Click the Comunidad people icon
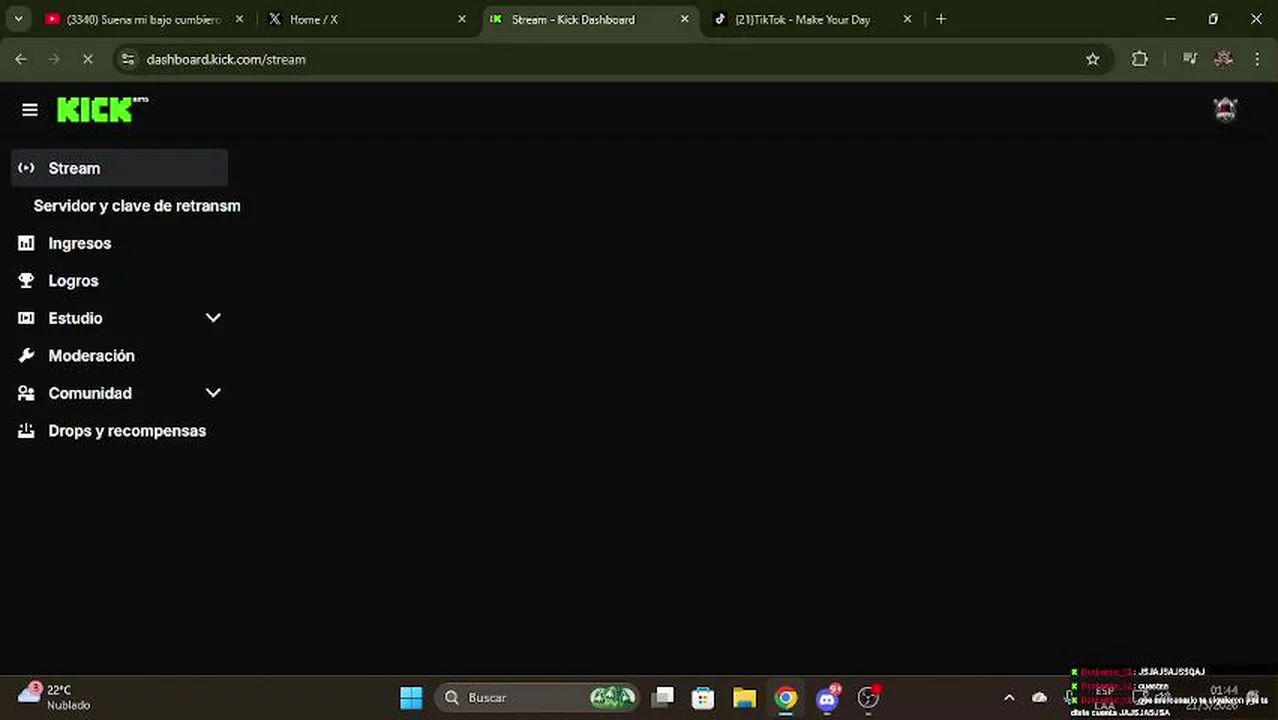The height and width of the screenshot is (720, 1278). click(x=26, y=393)
